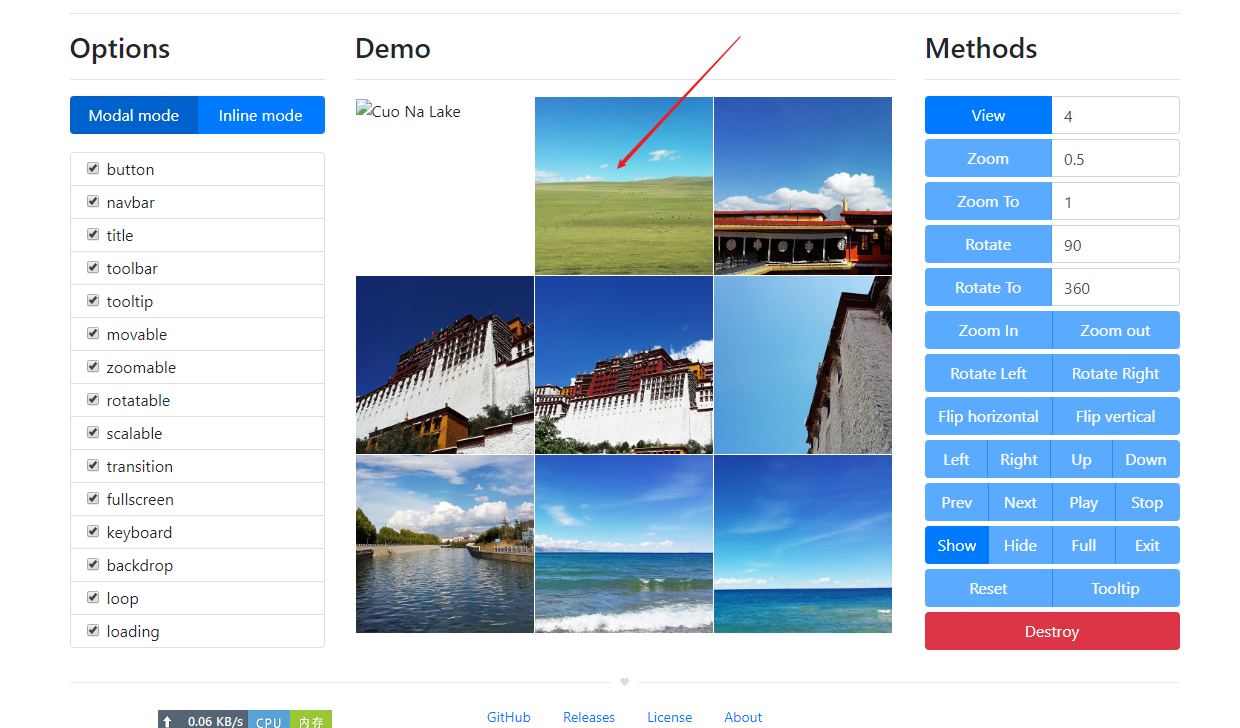This screenshot has width=1240, height=728.
Task: Uncheck the title option
Action: tap(93, 235)
